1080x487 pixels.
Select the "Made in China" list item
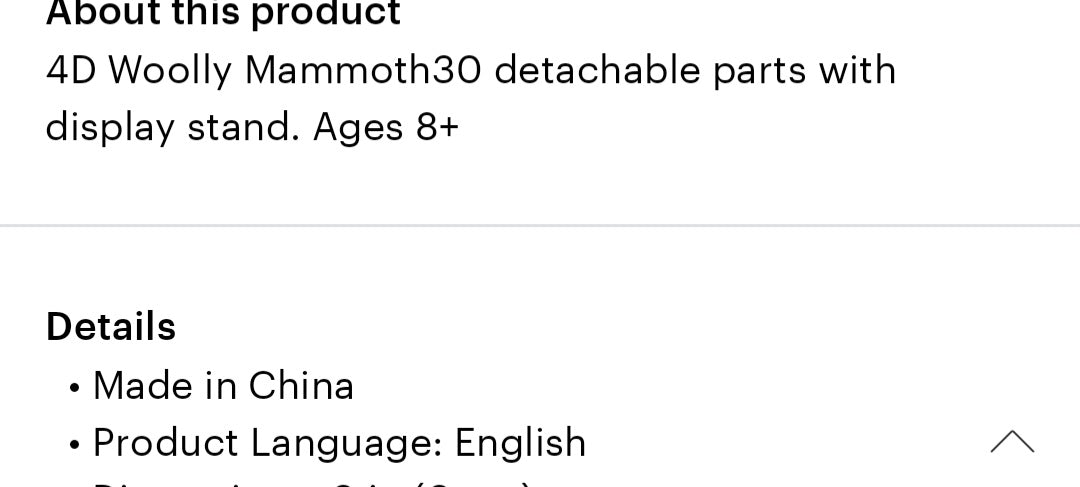tap(223, 386)
